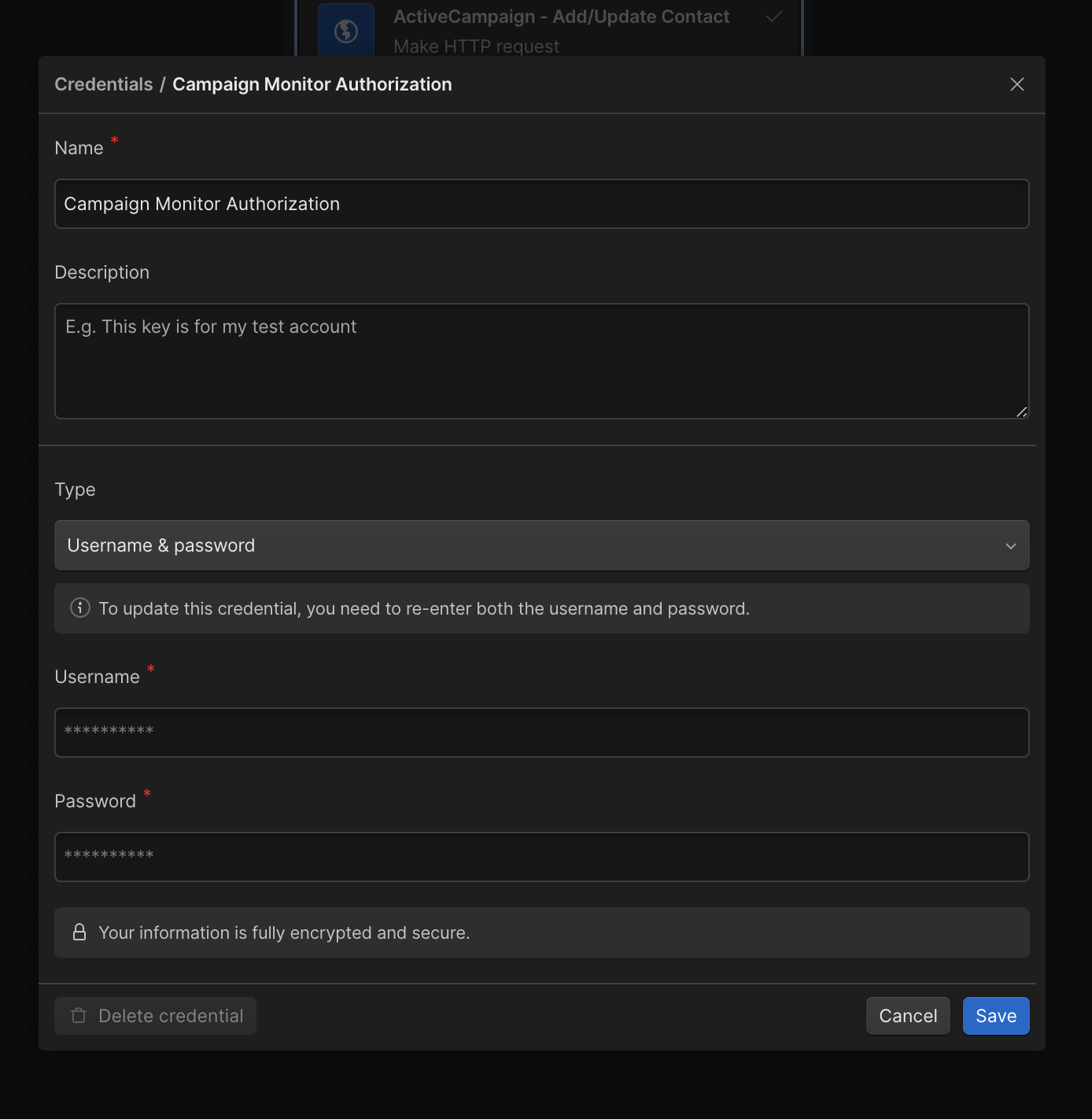1092x1119 pixels.
Task: Close the Campaign Monitor Authorization dialog
Action: click(x=1016, y=84)
